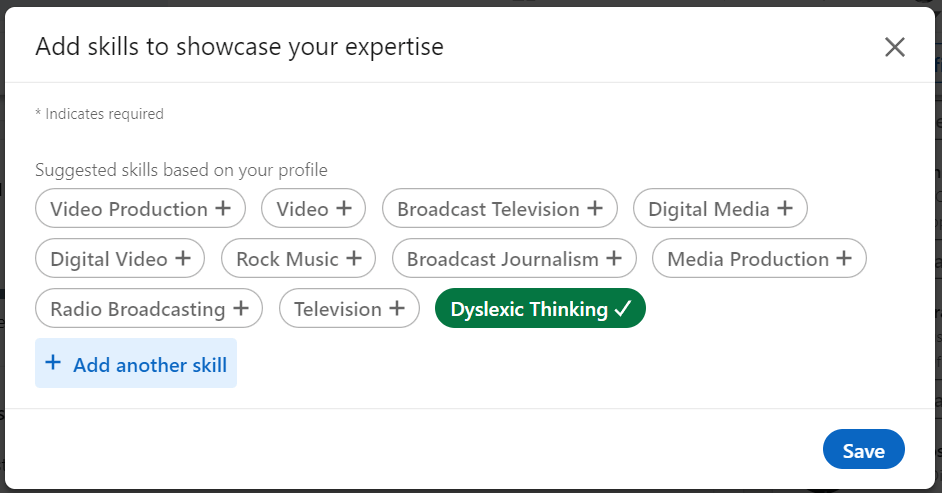Click plus icon next to Video skill
Image resolution: width=942 pixels, height=493 pixels.
tap(344, 209)
